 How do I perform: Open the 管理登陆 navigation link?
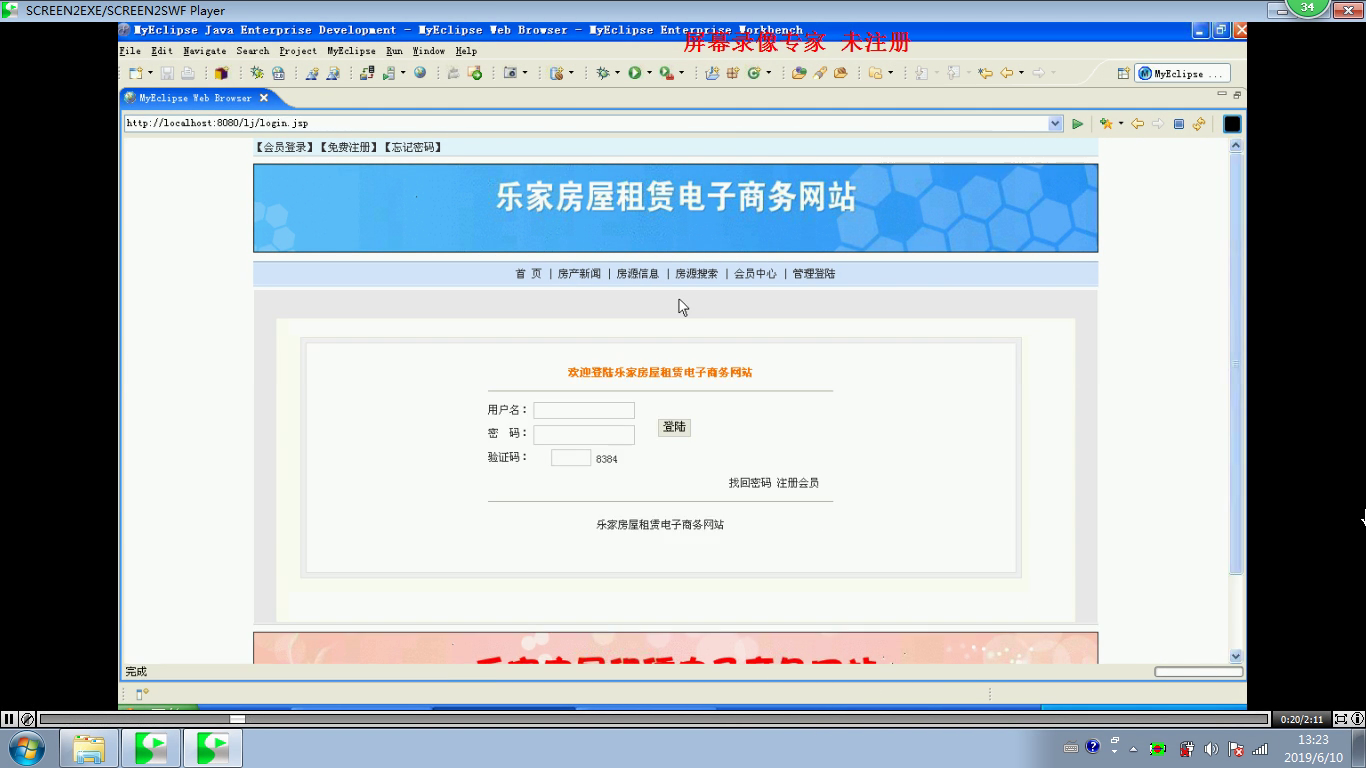[814, 274]
